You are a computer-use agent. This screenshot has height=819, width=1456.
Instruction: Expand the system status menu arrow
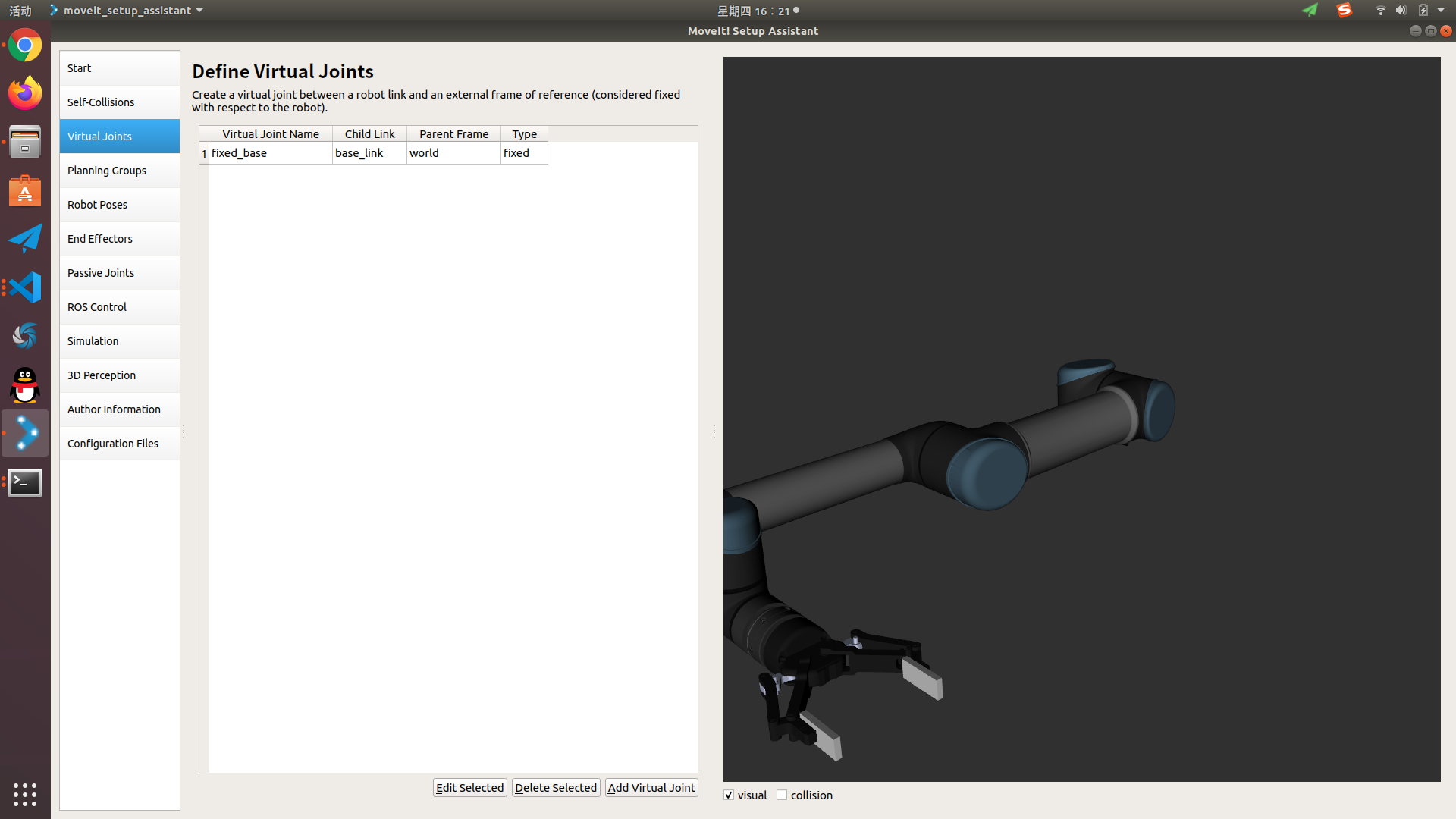(1441, 11)
